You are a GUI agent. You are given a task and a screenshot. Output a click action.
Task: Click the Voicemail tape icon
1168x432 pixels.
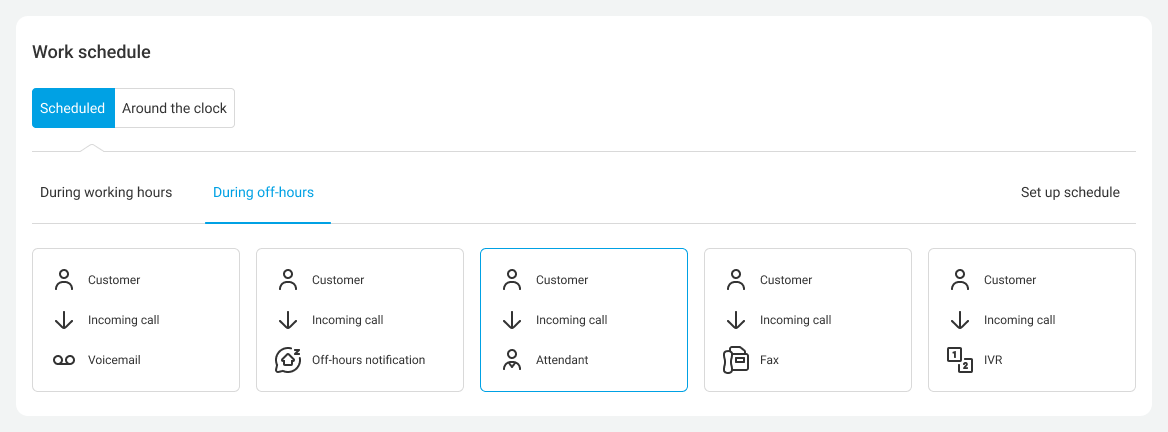pos(64,360)
